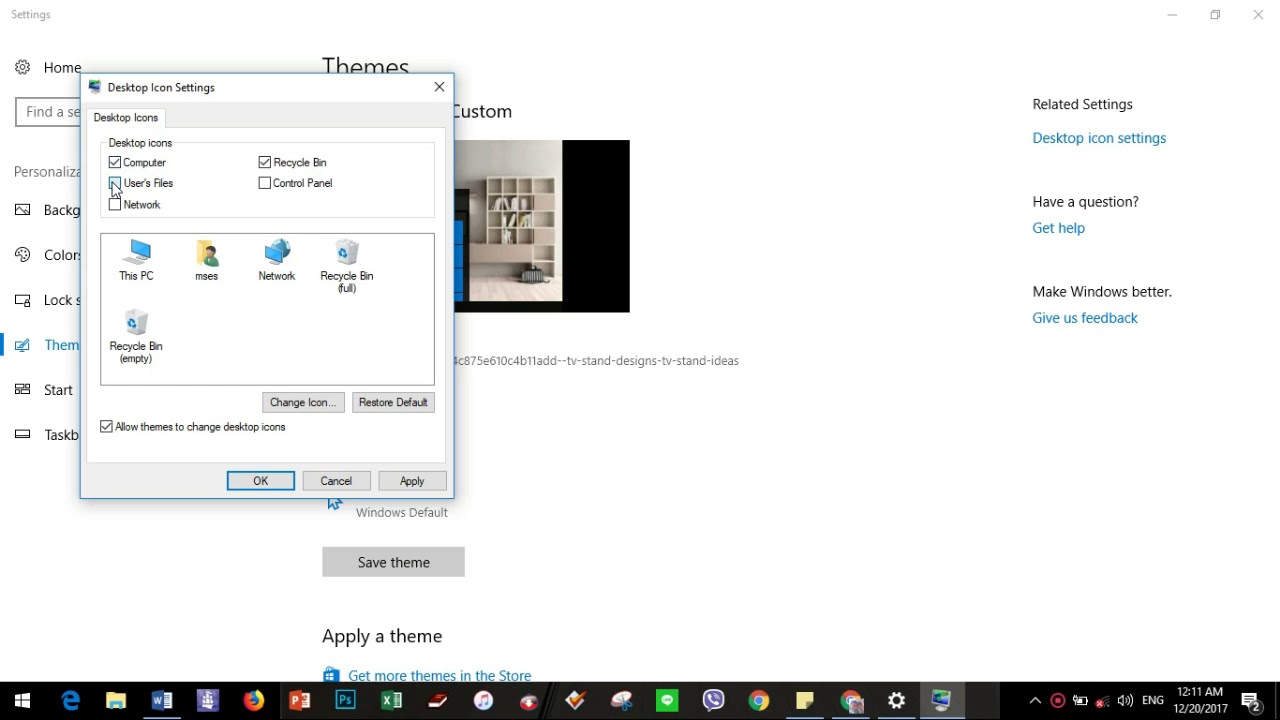
Task: Open Microsoft Word from taskbar
Action: point(162,701)
